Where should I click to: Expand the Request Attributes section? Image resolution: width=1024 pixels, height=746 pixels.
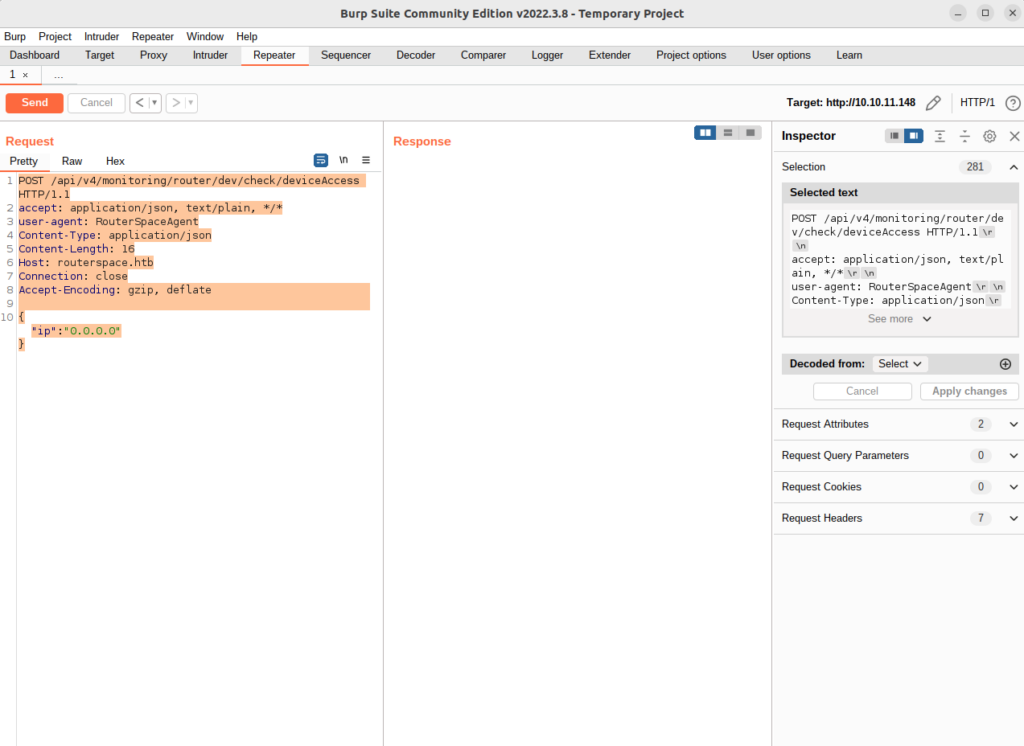[1014, 425]
